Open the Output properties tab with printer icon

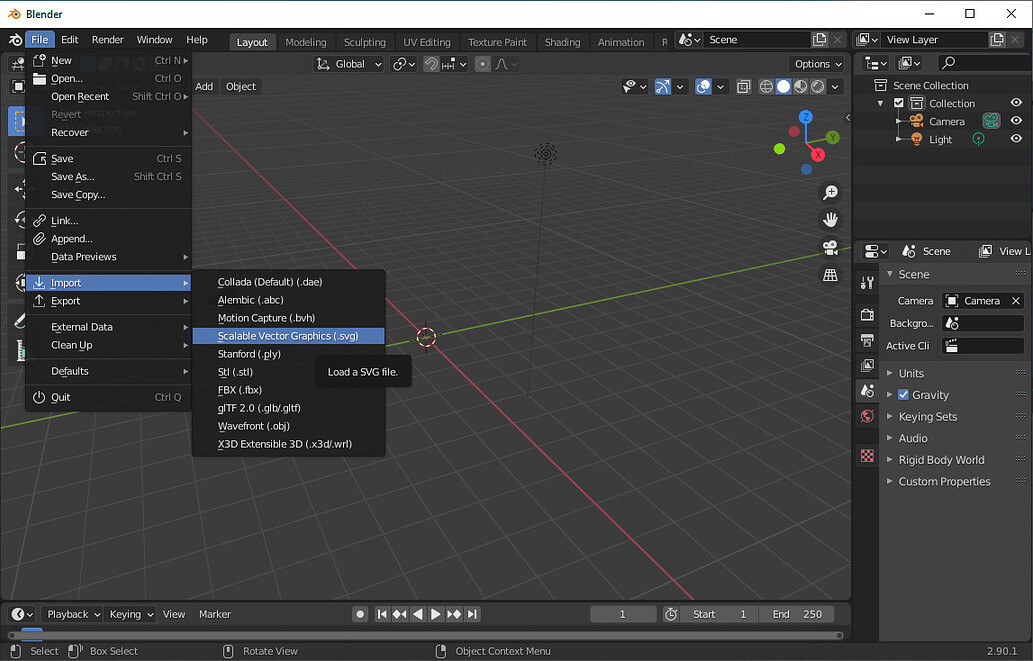click(x=866, y=340)
